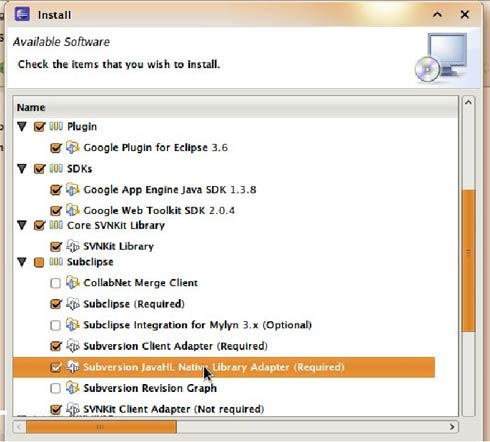Collapse the SDKs category tree
The height and width of the screenshot is (442, 490).
click(22, 169)
